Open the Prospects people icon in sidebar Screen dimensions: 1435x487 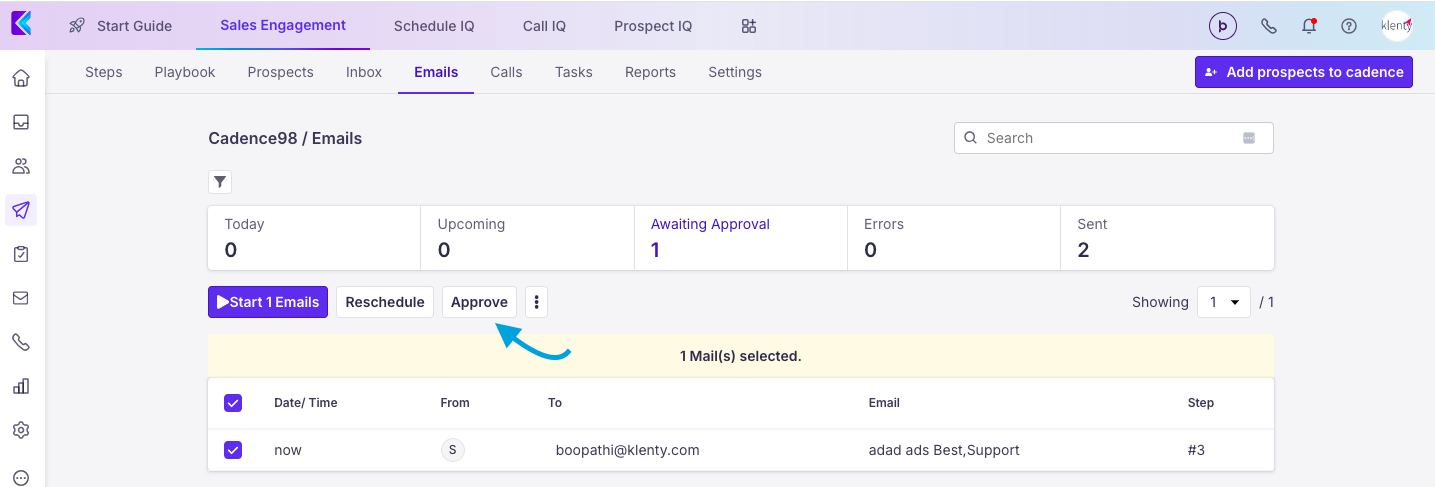click(21, 166)
